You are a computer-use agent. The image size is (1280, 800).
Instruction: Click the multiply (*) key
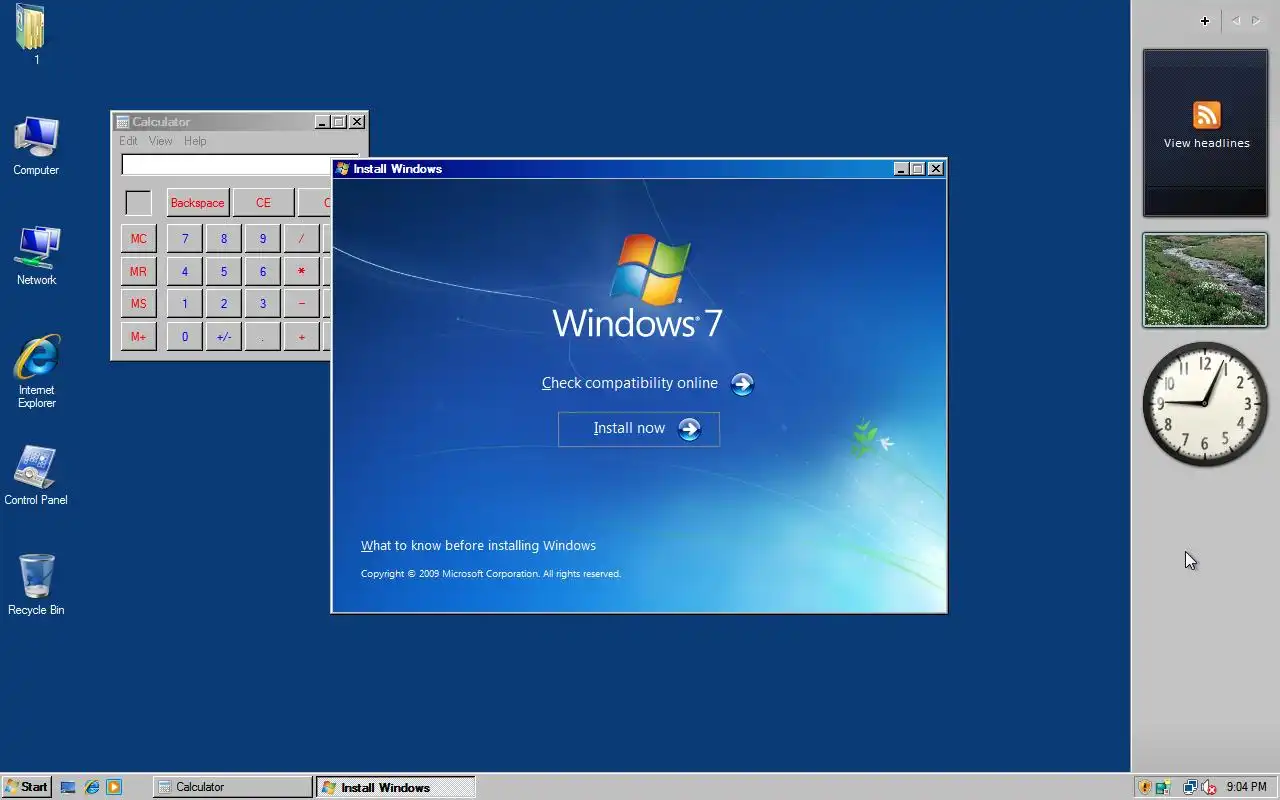pyautogui.click(x=301, y=272)
